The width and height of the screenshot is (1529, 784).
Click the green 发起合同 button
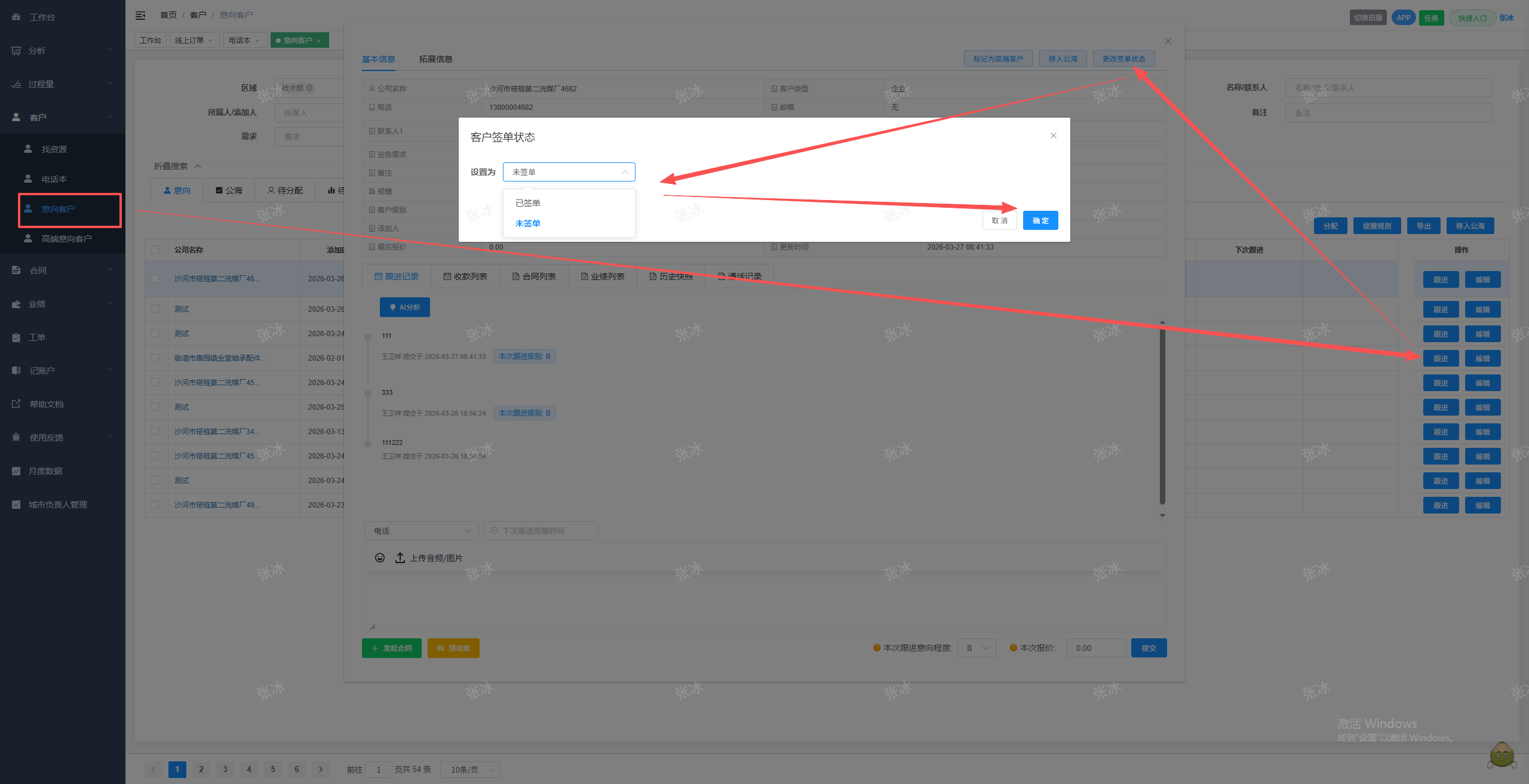(392, 648)
